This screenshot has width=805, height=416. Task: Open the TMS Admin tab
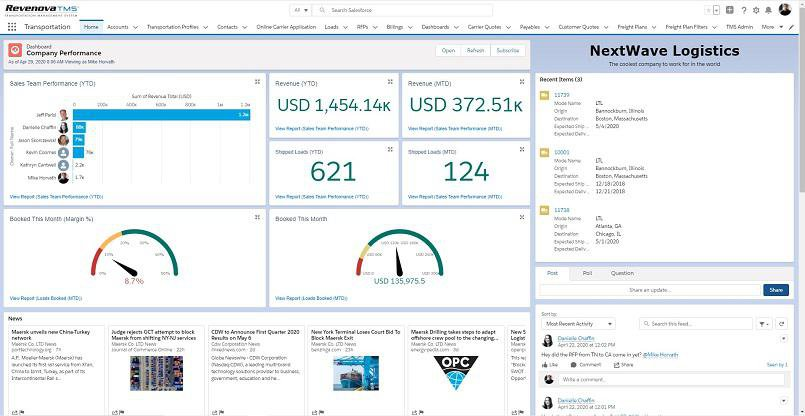tap(739, 27)
